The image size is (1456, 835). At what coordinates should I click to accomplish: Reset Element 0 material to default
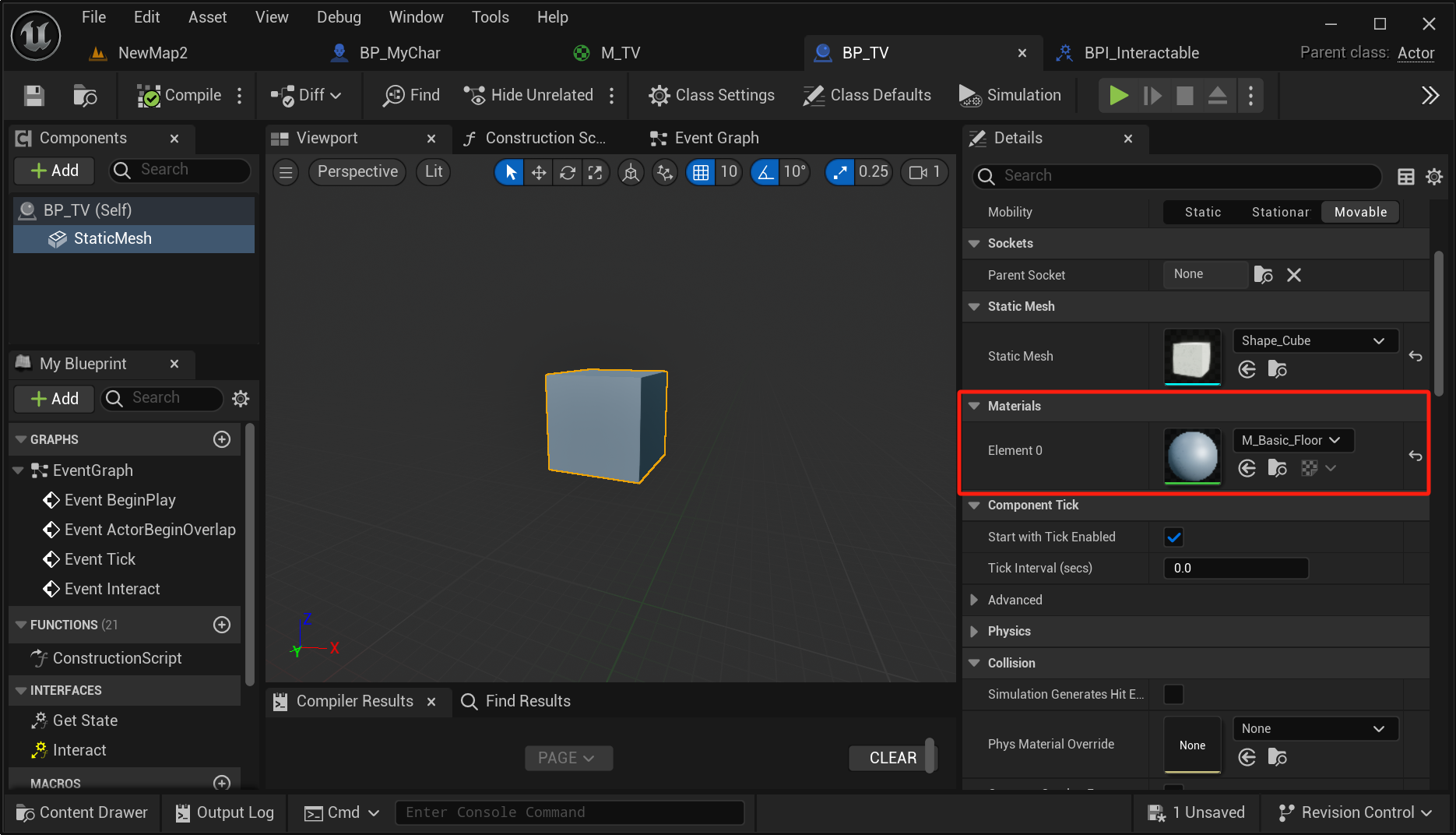[x=1416, y=456]
